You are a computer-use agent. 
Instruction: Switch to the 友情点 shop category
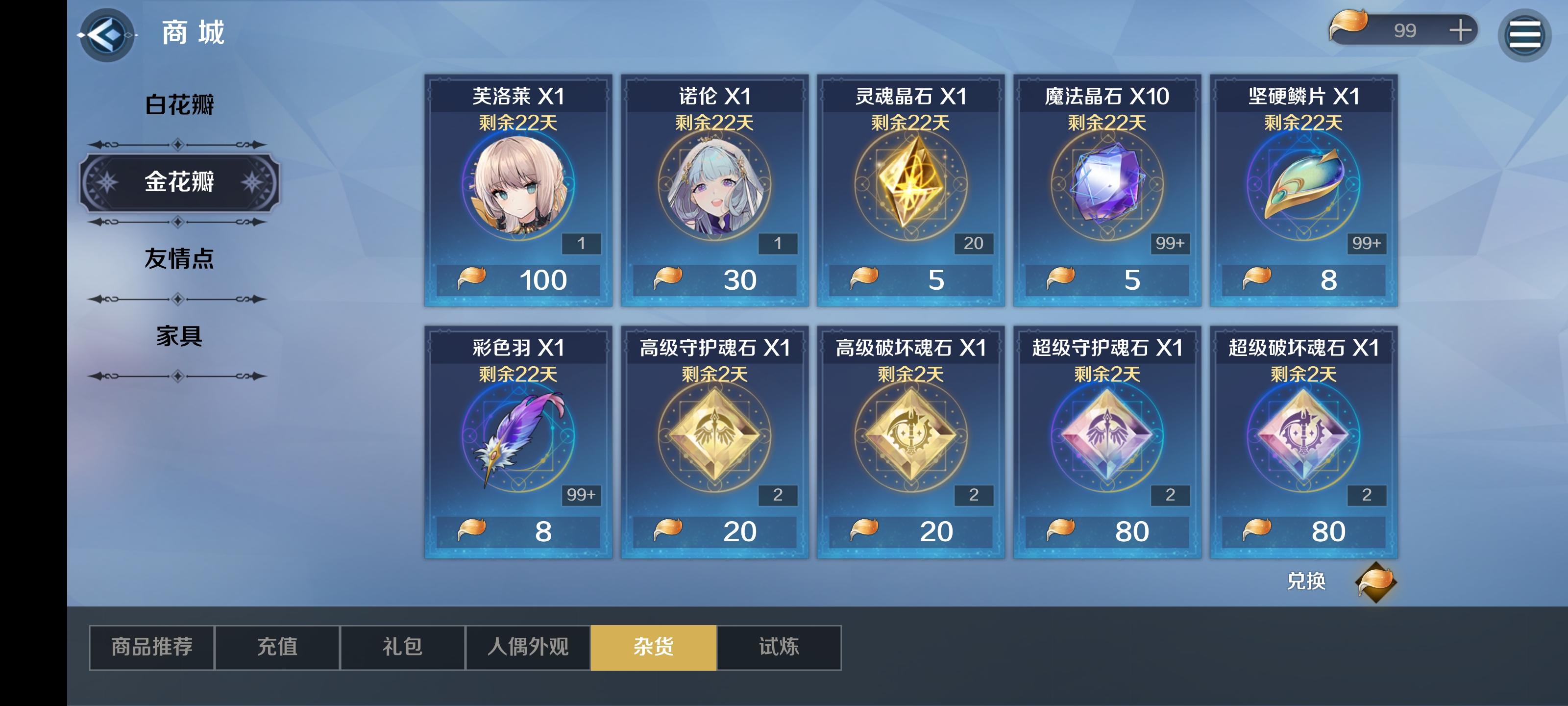[179, 259]
